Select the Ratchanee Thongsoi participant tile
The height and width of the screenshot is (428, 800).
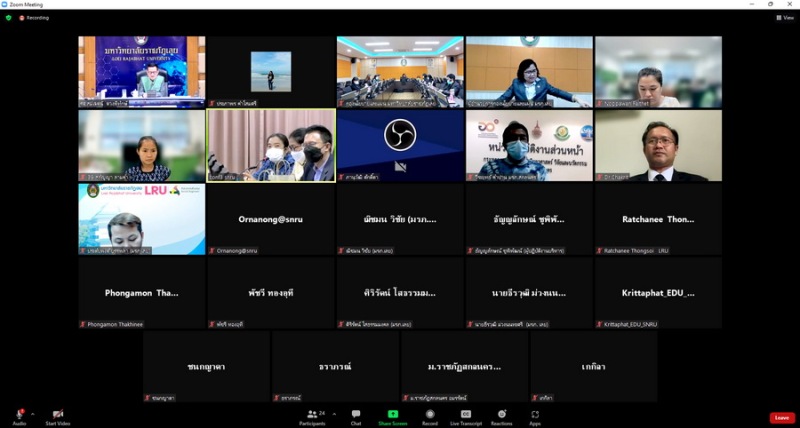658,219
